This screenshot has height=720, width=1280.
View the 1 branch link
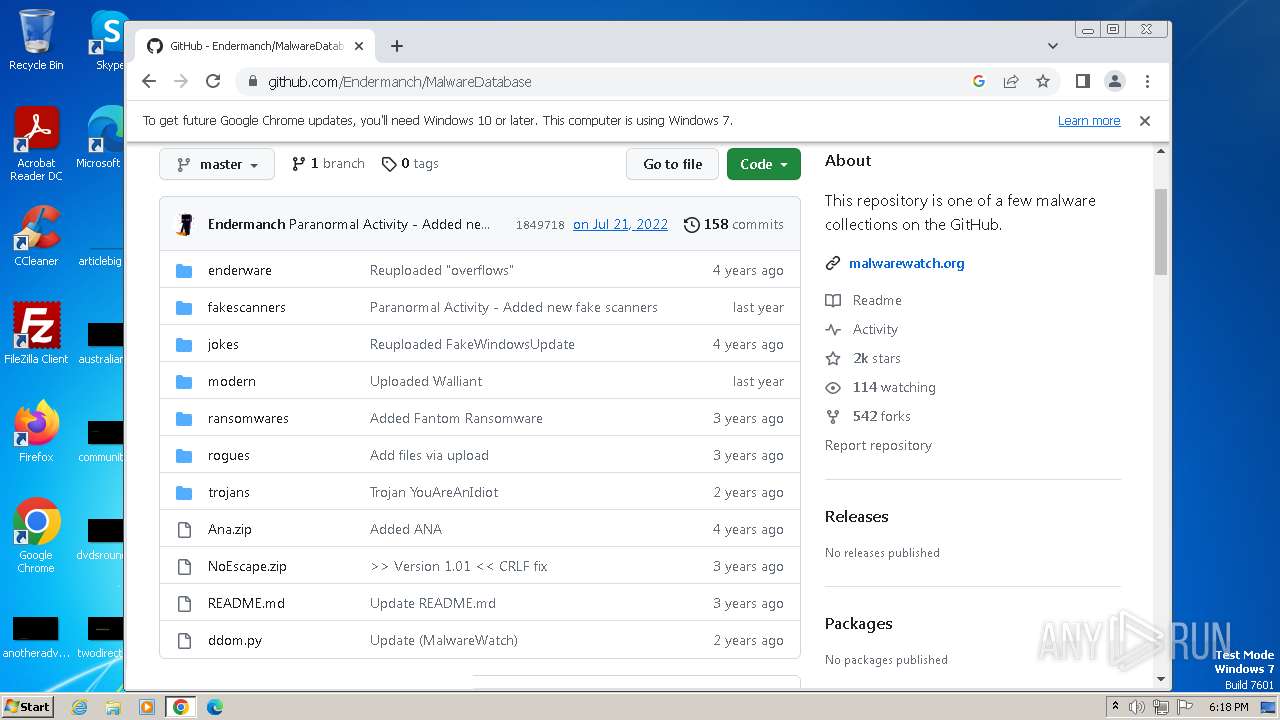click(328, 164)
